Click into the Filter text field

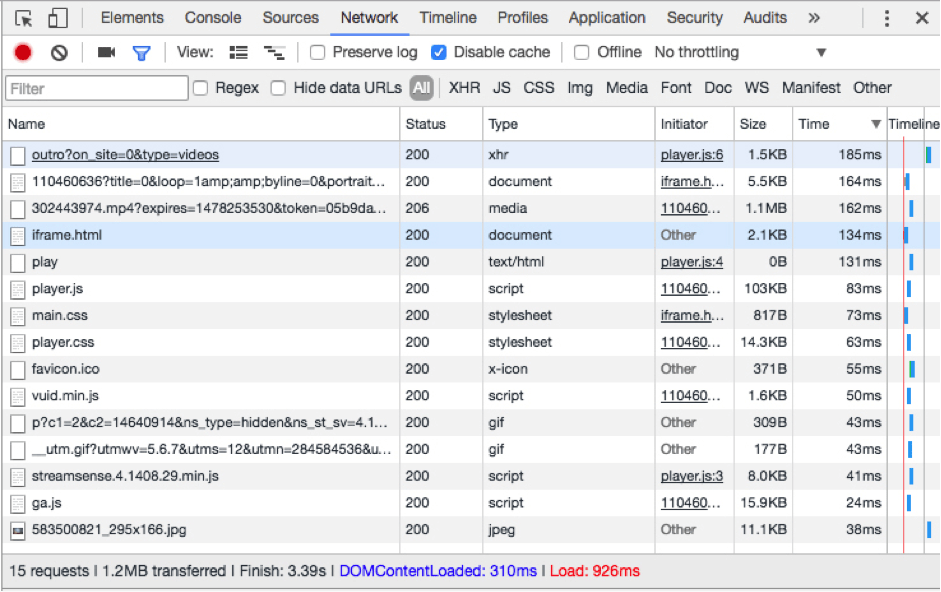[96, 88]
